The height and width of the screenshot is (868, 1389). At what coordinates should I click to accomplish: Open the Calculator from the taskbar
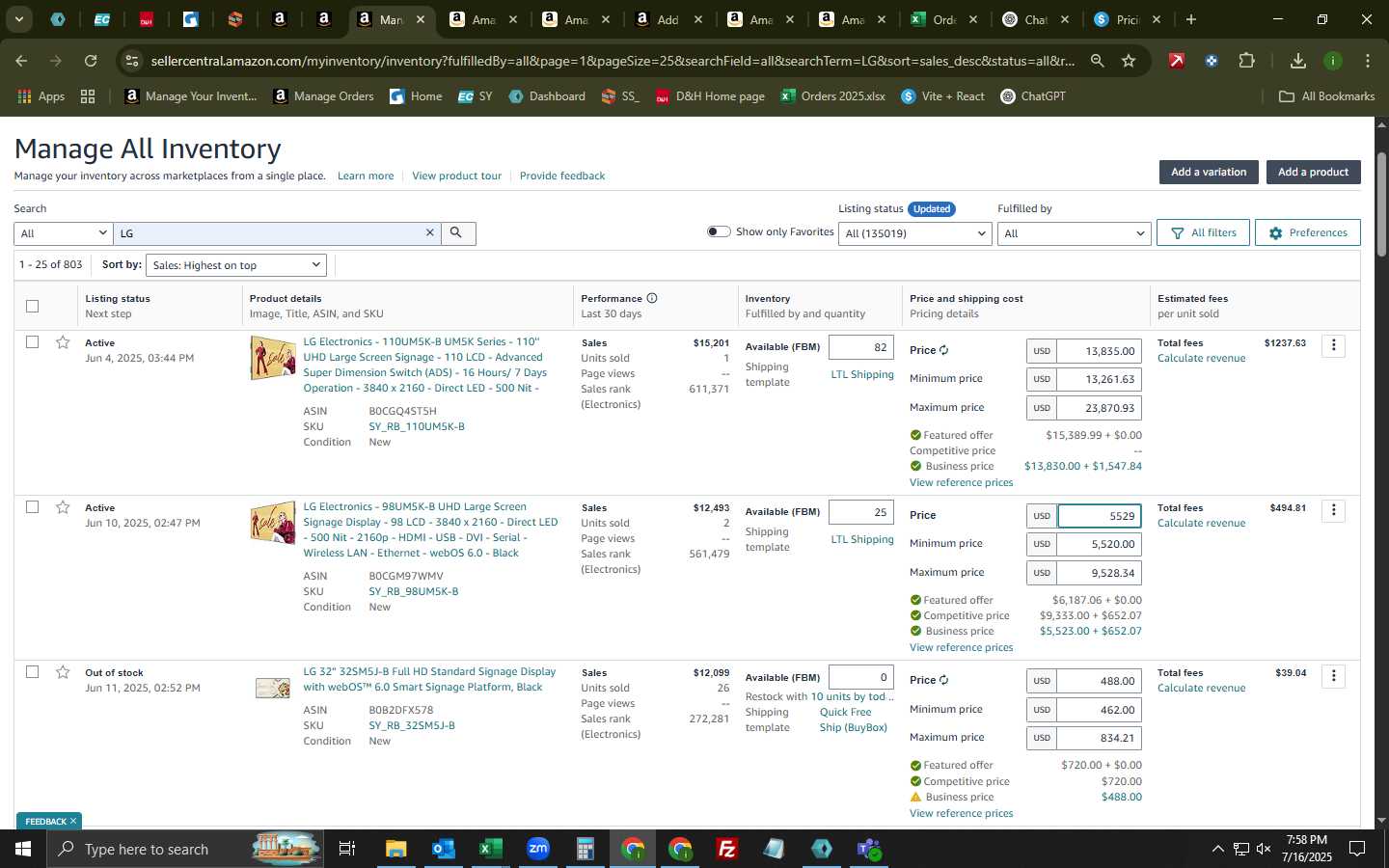[585, 849]
